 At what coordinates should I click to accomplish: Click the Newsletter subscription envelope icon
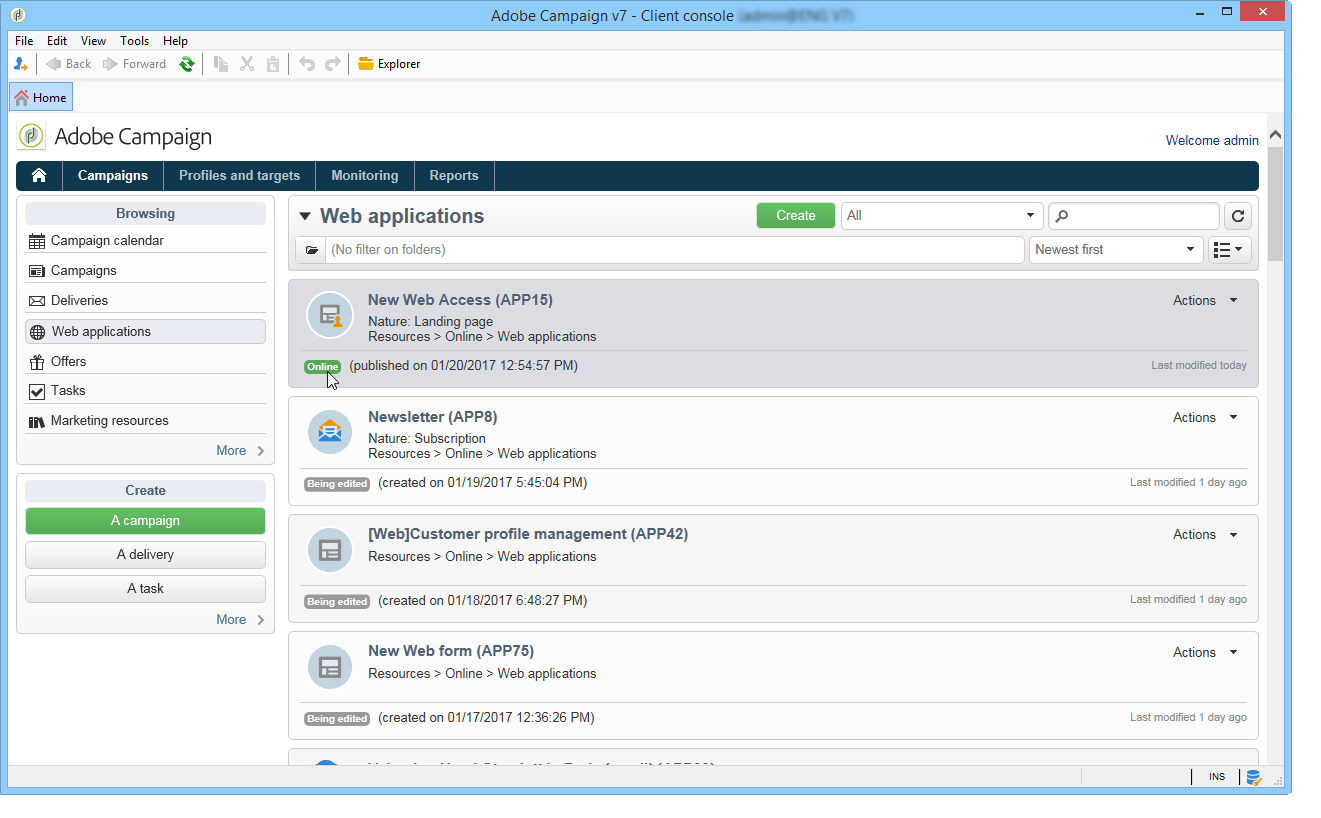[x=330, y=433]
